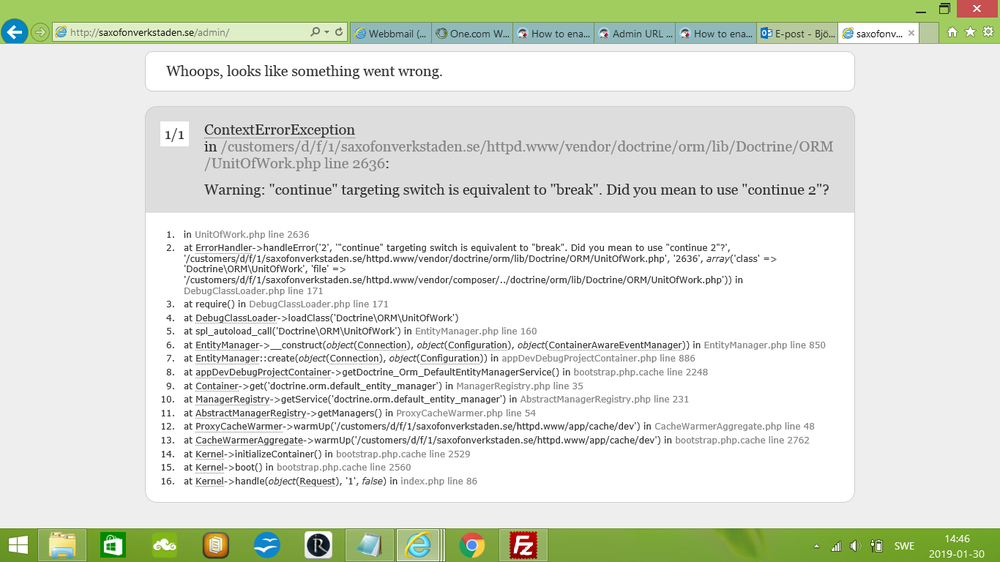
Task: Click EntityManager in trace row 6
Action: [227, 345]
